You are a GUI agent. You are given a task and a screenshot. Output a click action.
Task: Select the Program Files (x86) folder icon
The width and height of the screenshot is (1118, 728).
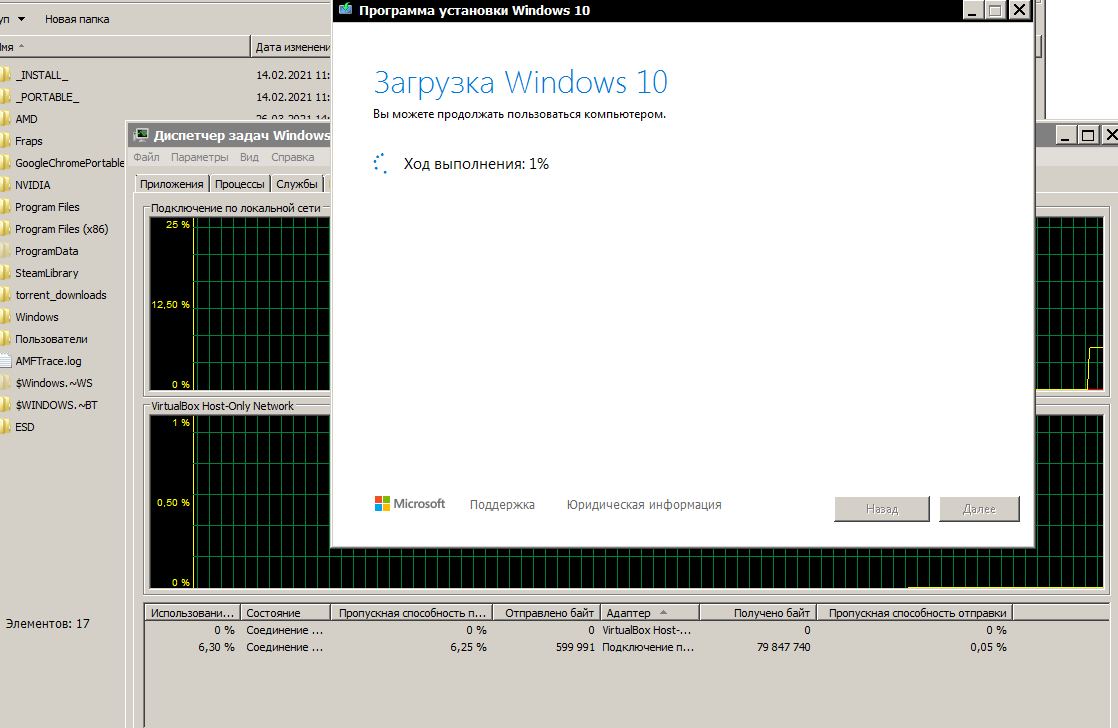point(5,230)
